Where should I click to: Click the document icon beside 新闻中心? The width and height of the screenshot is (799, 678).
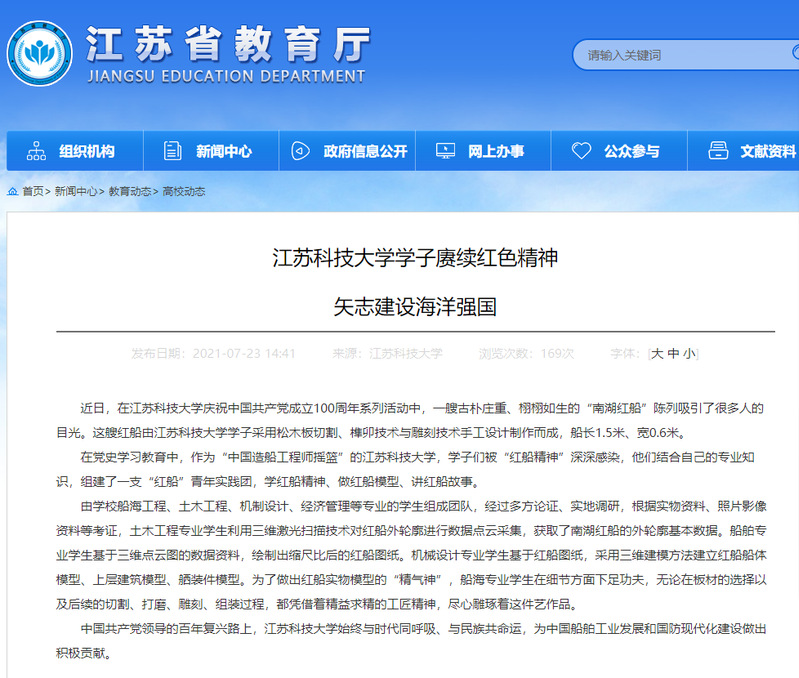click(x=173, y=151)
